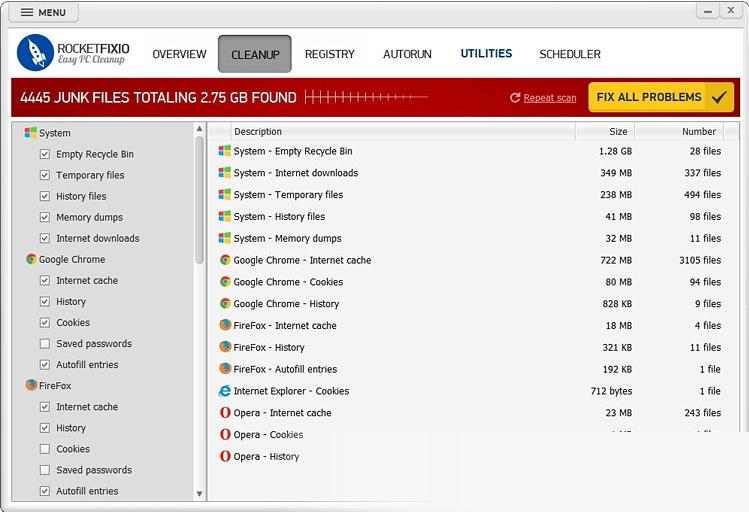Click the refresh icon next to Repeat scan
The height and width of the screenshot is (512, 749).
(x=515, y=98)
